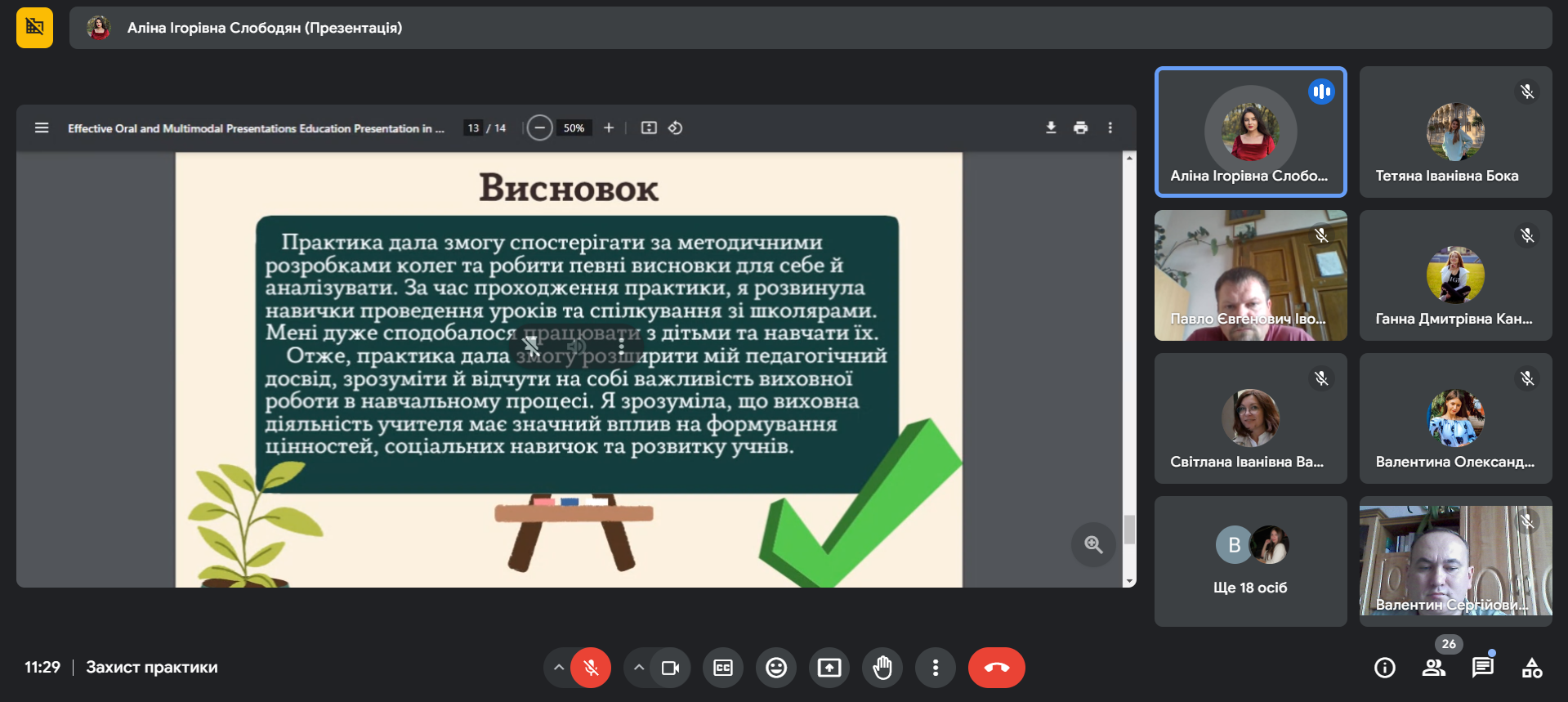
Task: Open meeting more options menu
Action: (x=936, y=668)
